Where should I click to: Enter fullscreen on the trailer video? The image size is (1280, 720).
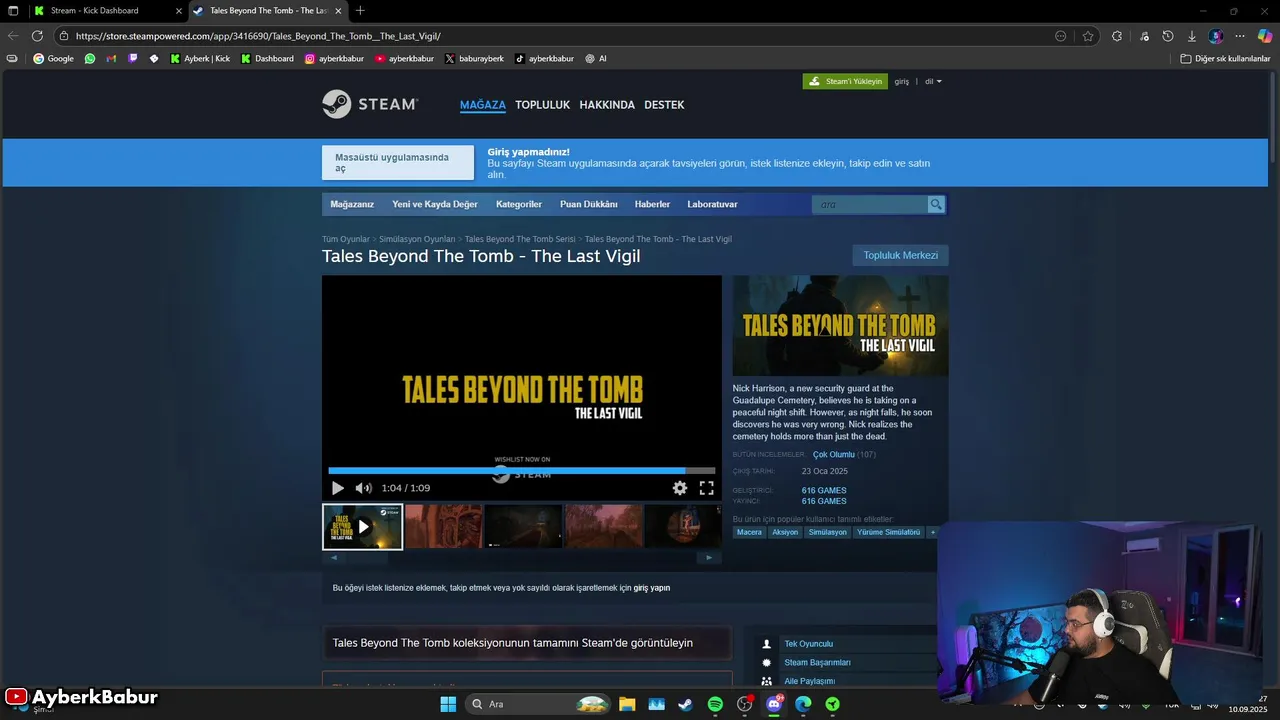coord(706,488)
